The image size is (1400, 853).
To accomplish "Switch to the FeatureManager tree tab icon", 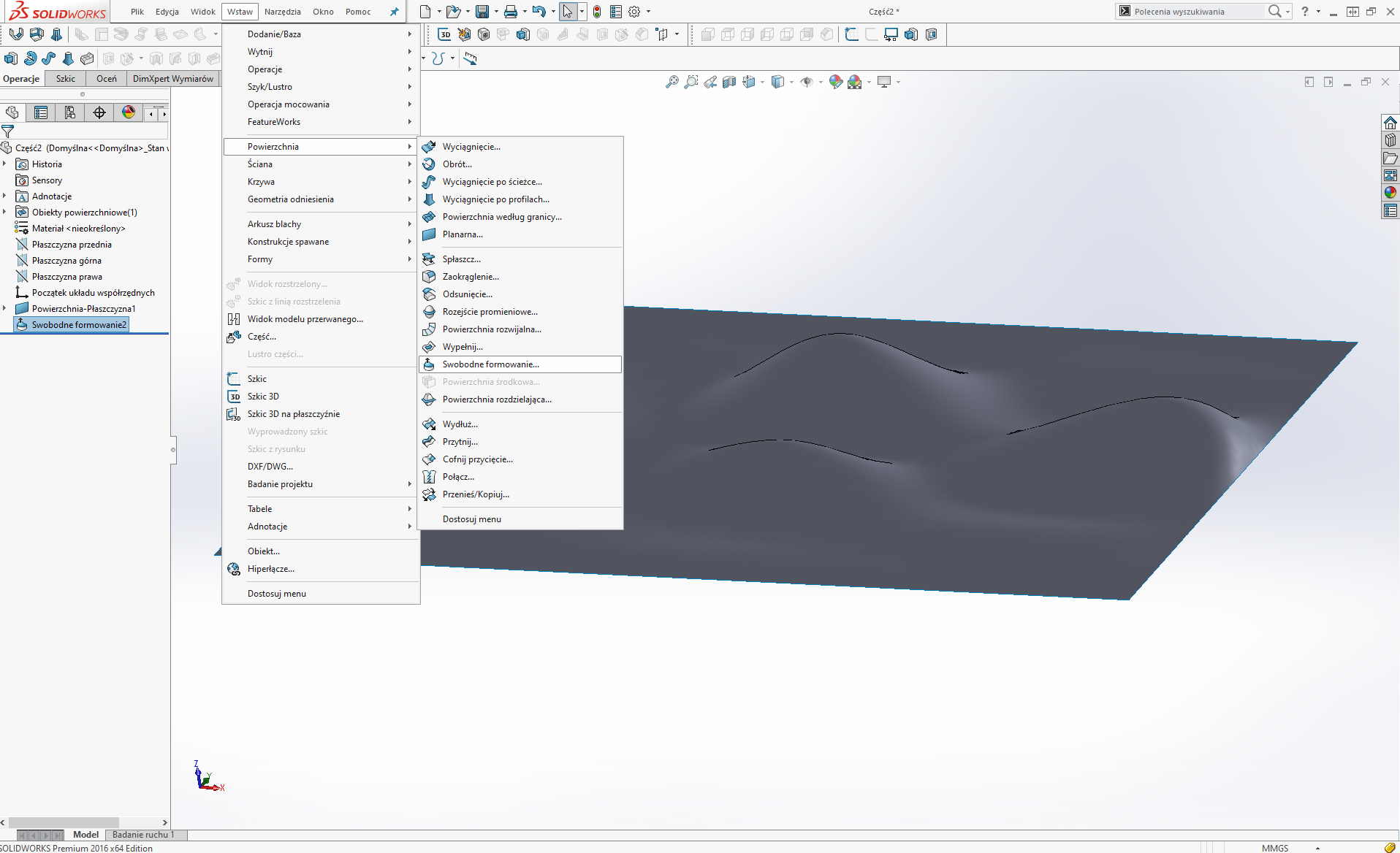I will coord(12,112).
